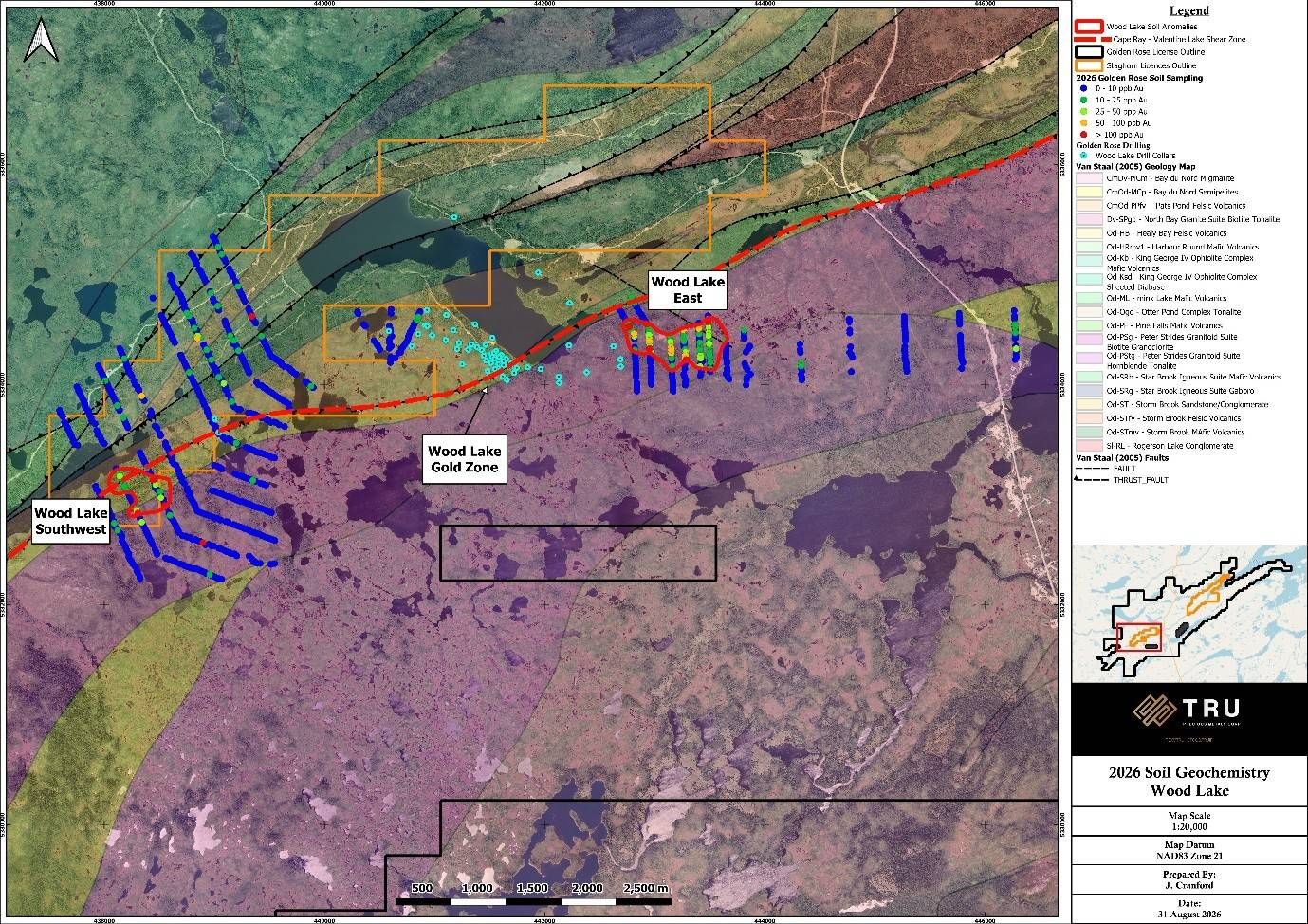Screen dimensions: 1308x924
Task: Click the cyan Wood Lake Drill Collars symbol
Action: (1084, 155)
